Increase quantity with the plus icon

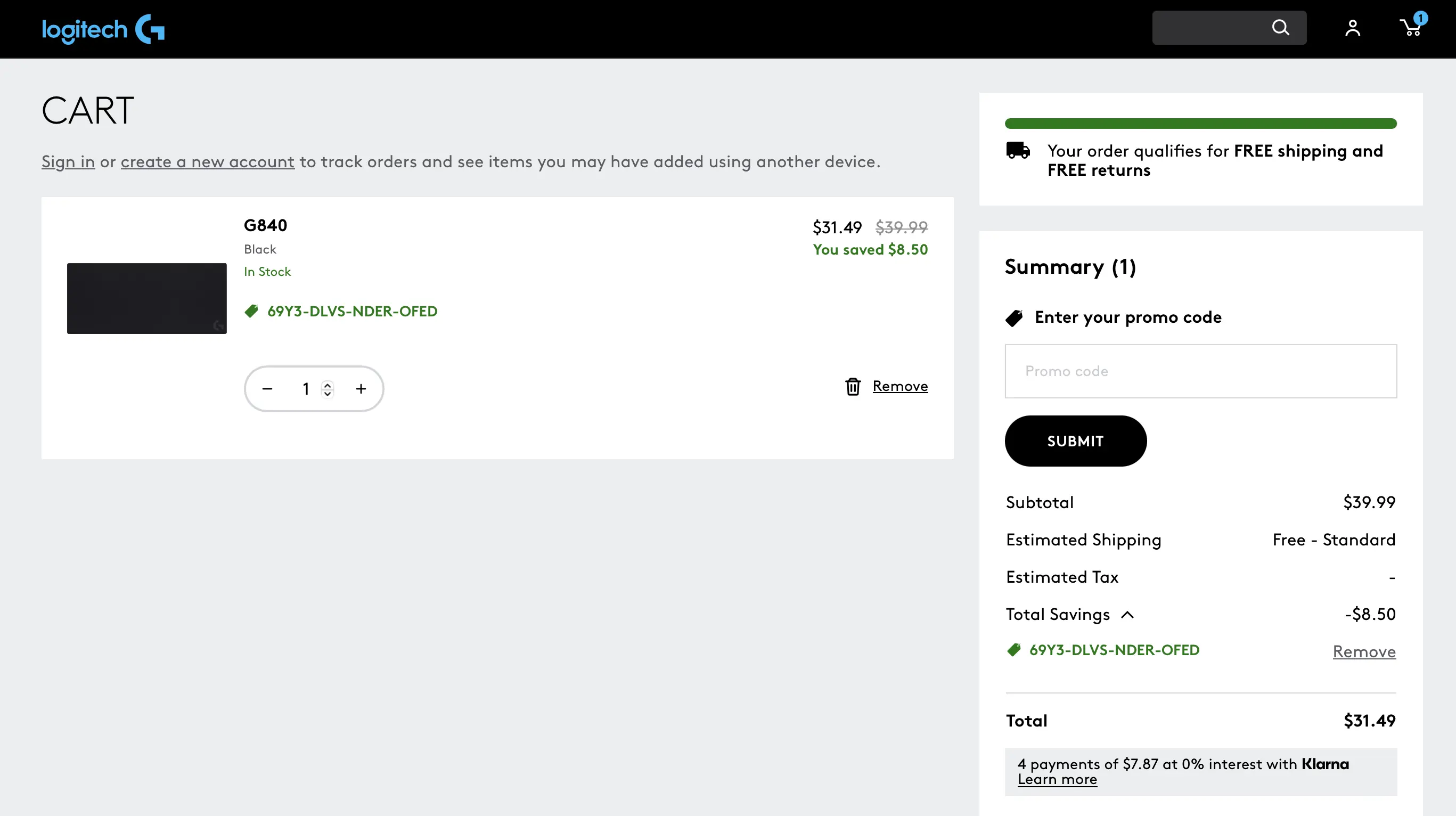[361, 389]
